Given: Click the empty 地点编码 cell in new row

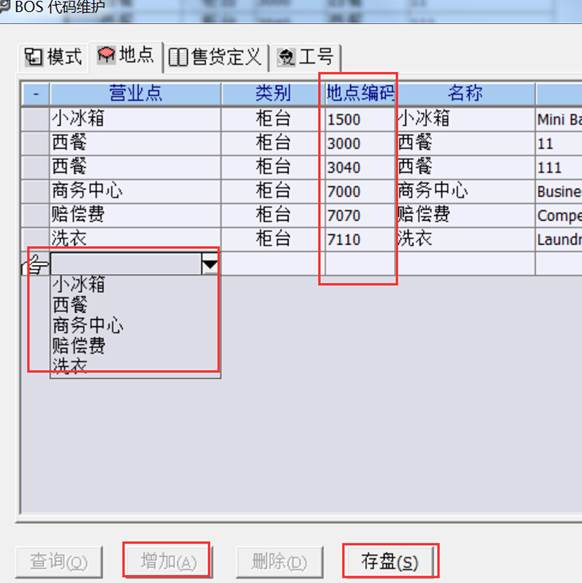Looking at the screenshot, I should tap(360, 264).
